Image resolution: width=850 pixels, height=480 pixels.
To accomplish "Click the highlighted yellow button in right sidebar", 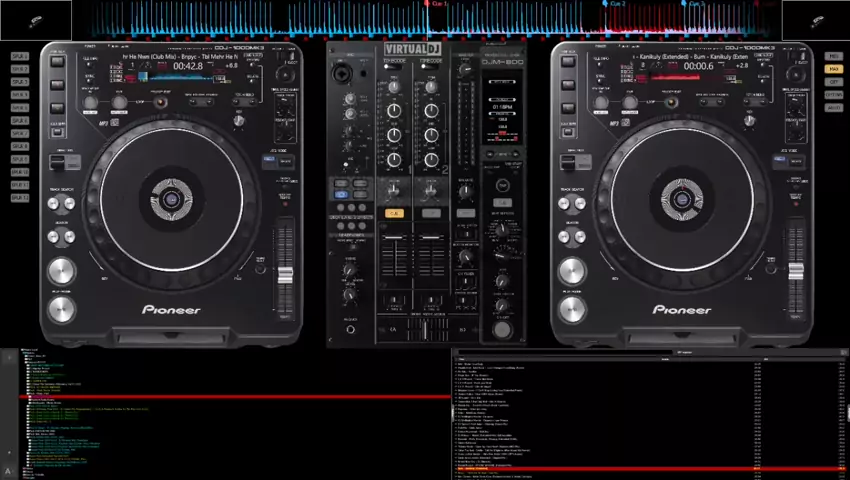I will 833,69.
